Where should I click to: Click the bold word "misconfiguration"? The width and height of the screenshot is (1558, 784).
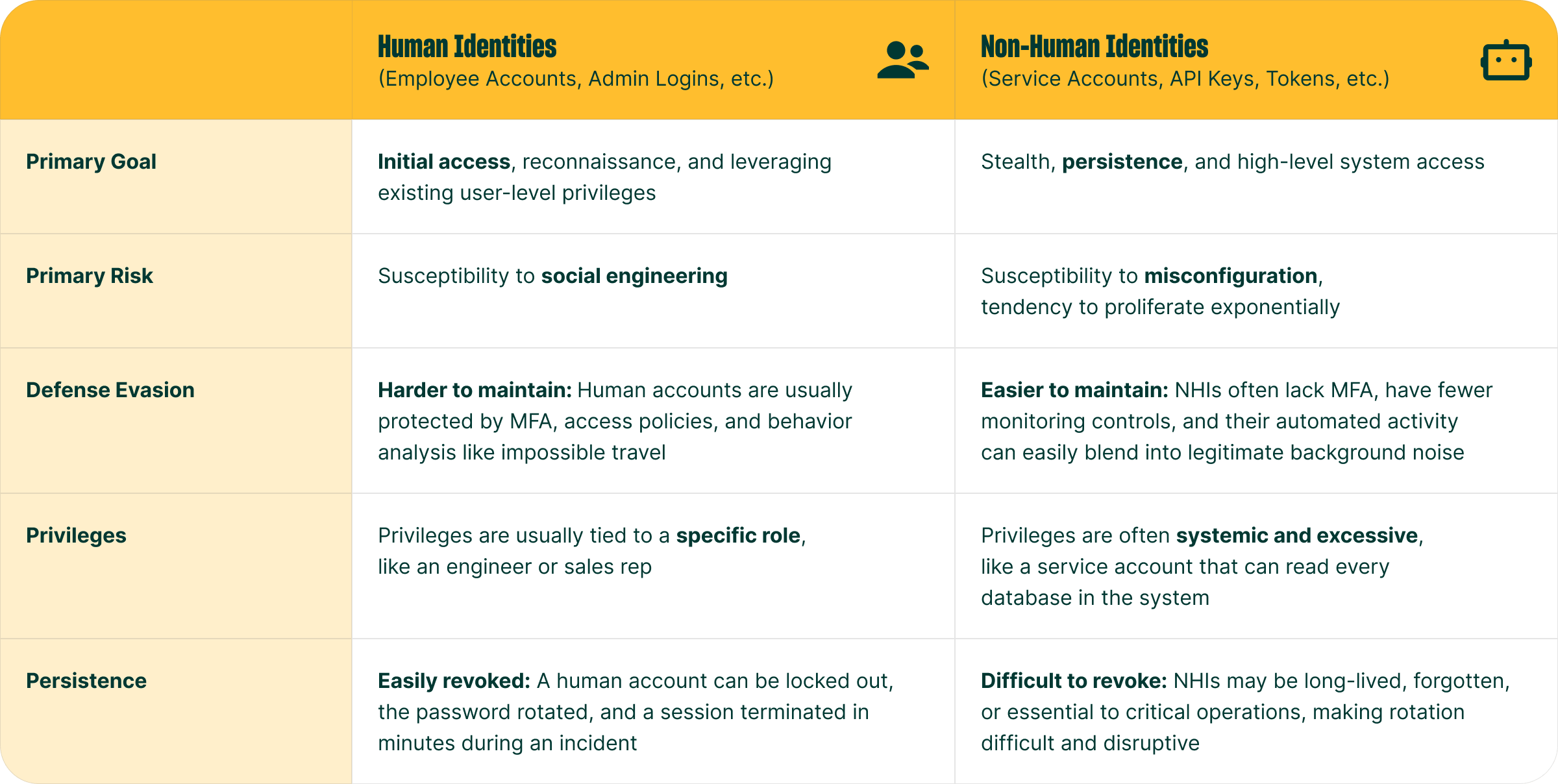click(1230, 276)
